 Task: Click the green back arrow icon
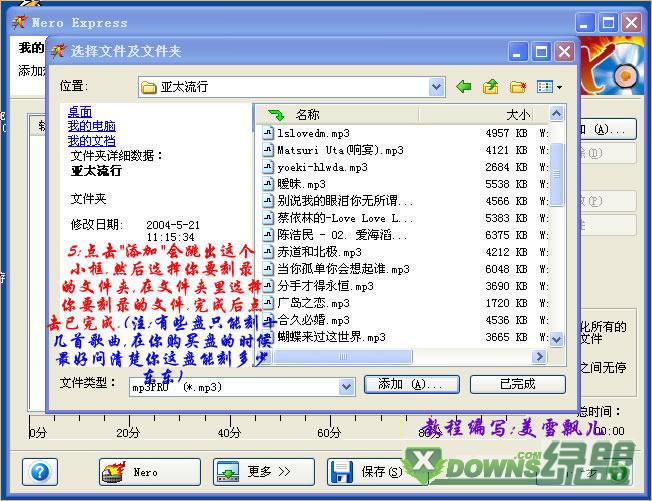tap(464, 87)
